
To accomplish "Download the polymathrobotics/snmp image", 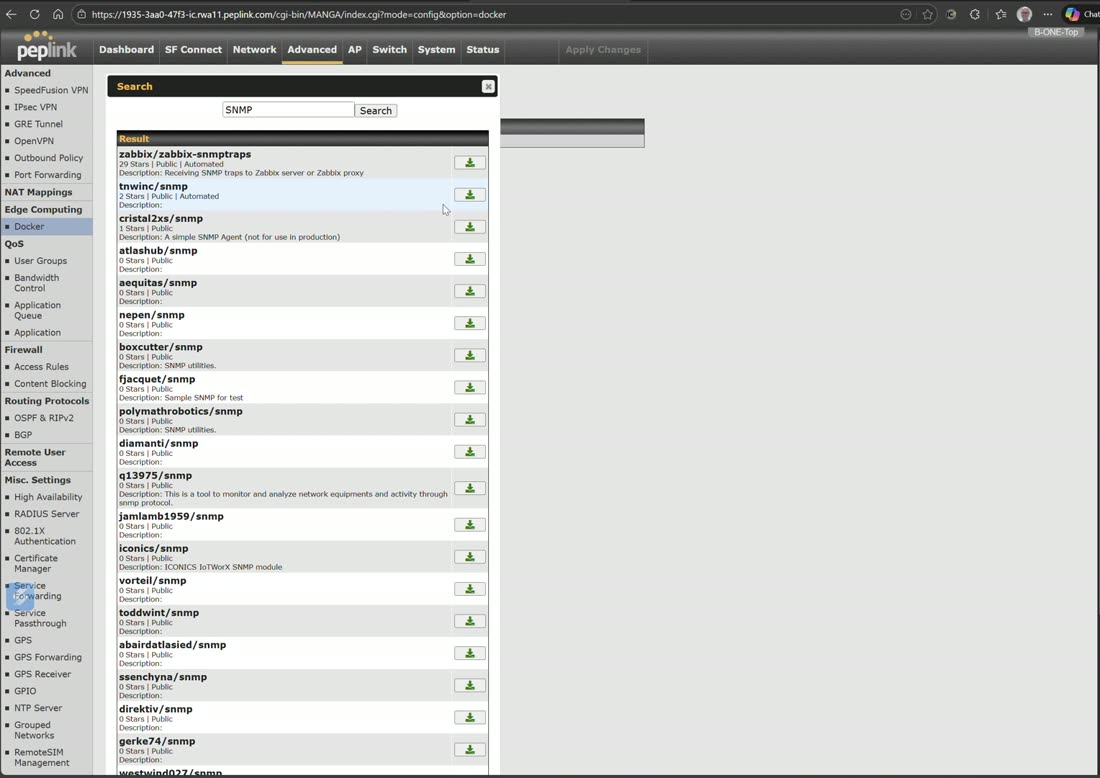I will pos(469,420).
